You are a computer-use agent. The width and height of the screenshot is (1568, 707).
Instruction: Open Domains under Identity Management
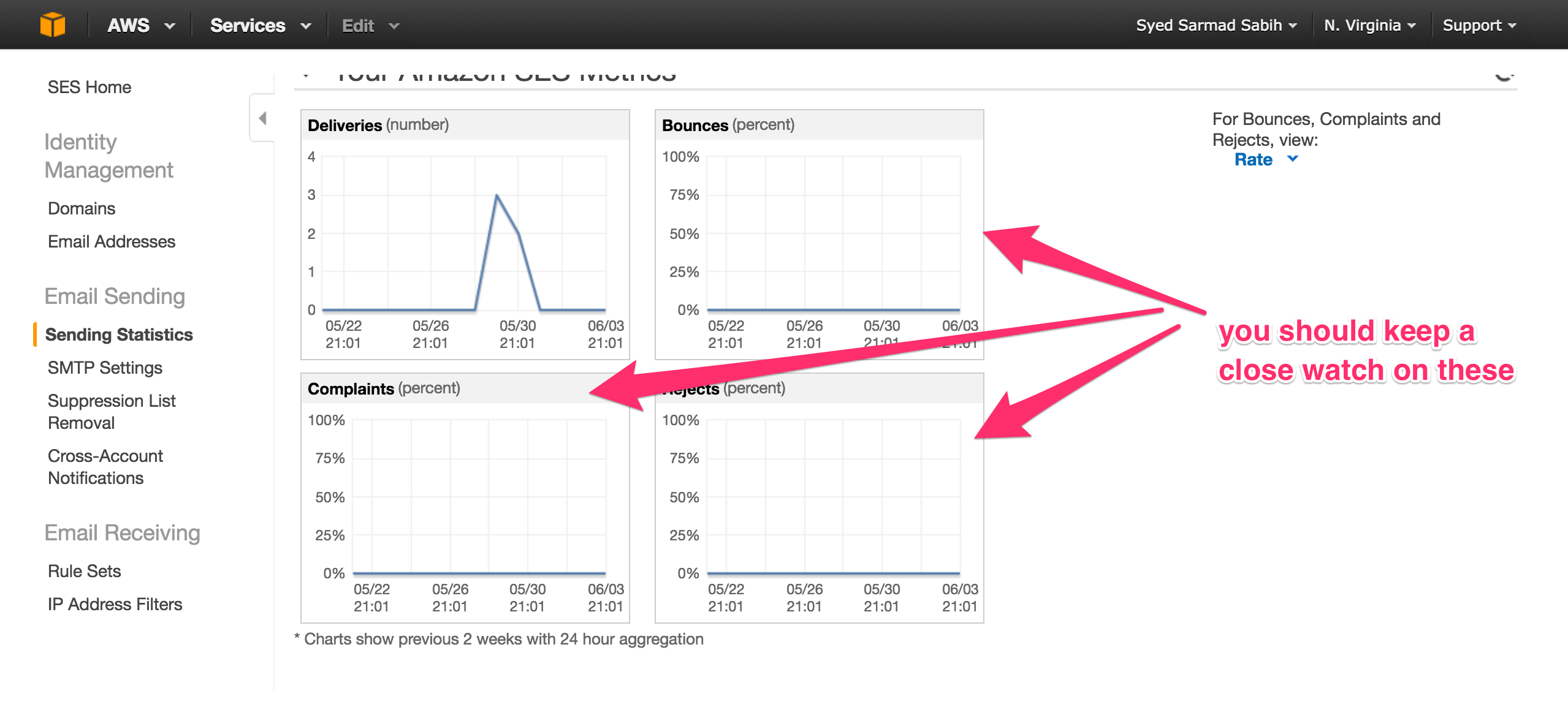82,208
